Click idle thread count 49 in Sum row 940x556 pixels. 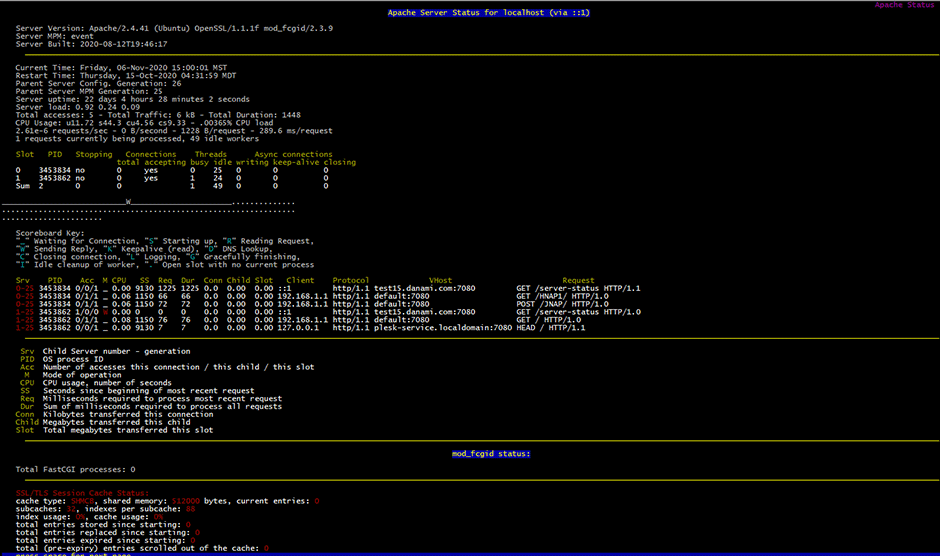pyautogui.click(x=218, y=186)
